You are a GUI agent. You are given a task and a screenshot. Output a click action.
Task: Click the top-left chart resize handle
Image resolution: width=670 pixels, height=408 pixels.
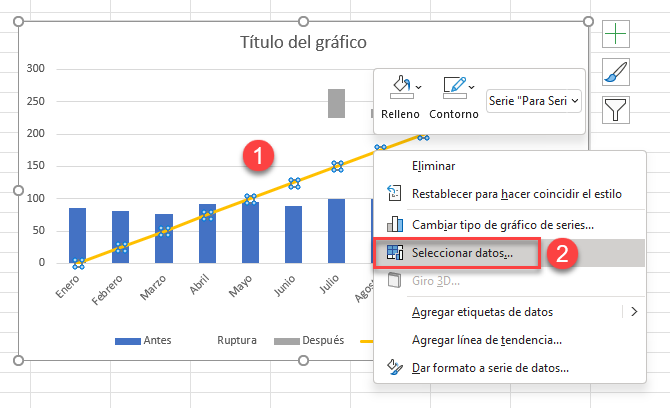click(18, 21)
